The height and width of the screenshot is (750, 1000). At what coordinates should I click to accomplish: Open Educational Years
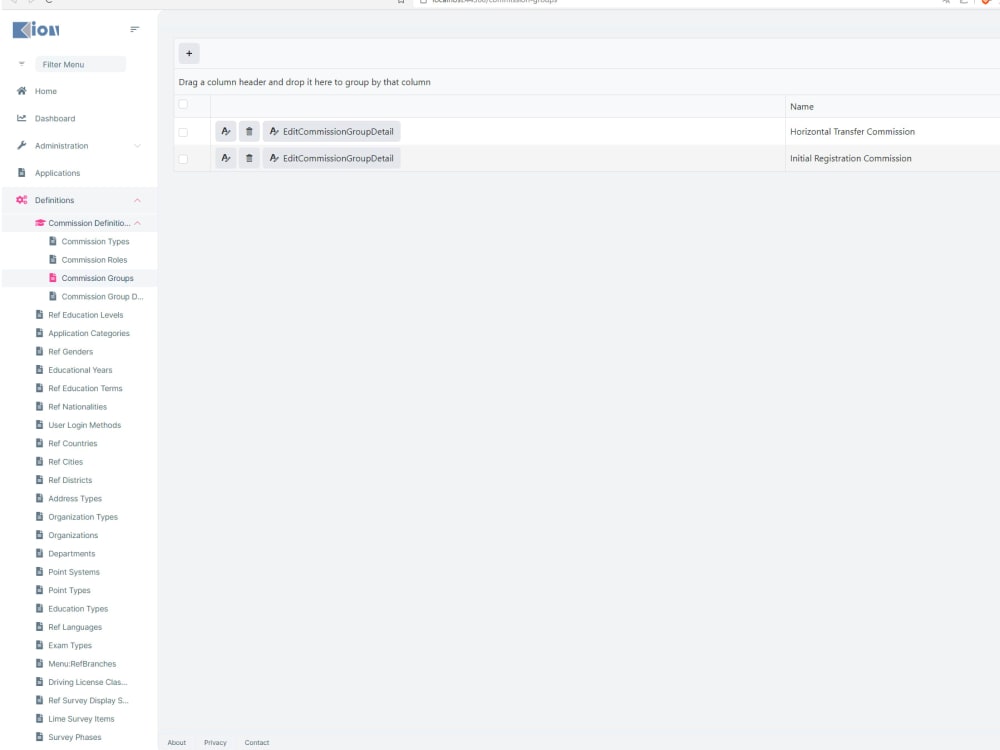click(x=80, y=371)
